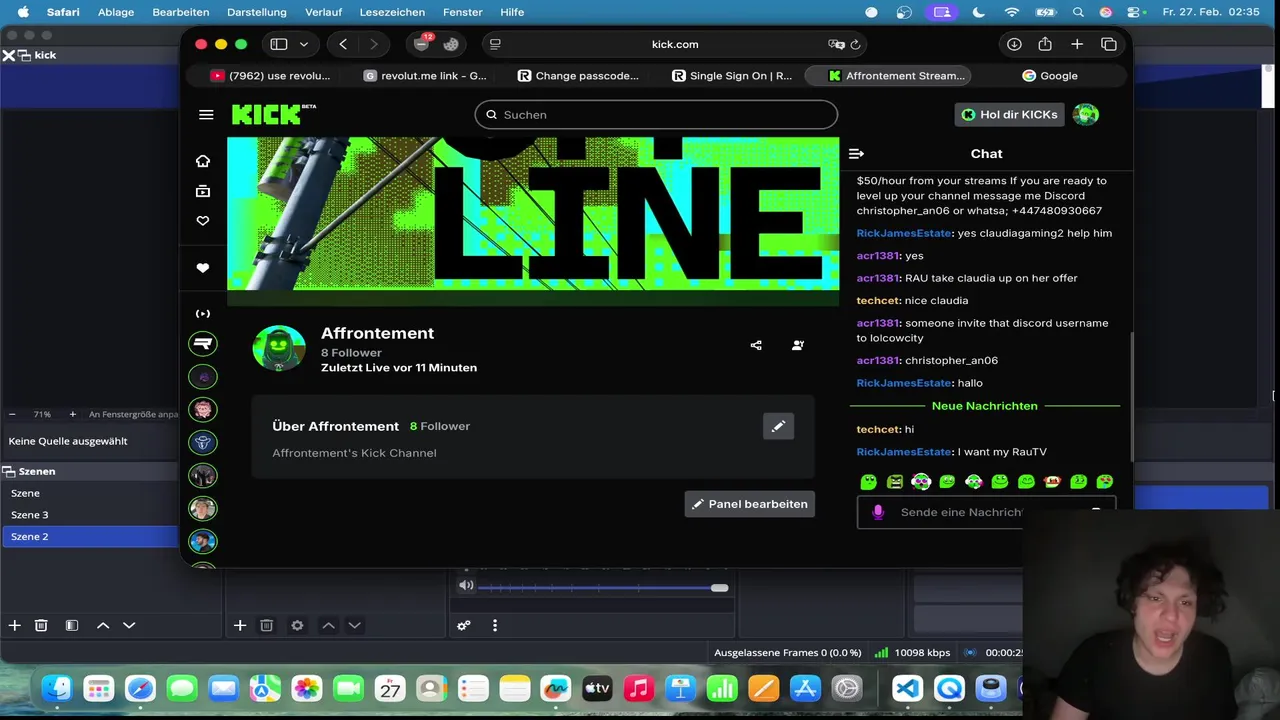The height and width of the screenshot is (720, 1280).
Task: Mute the OBS audio mixer speaker
Action: 466,585
